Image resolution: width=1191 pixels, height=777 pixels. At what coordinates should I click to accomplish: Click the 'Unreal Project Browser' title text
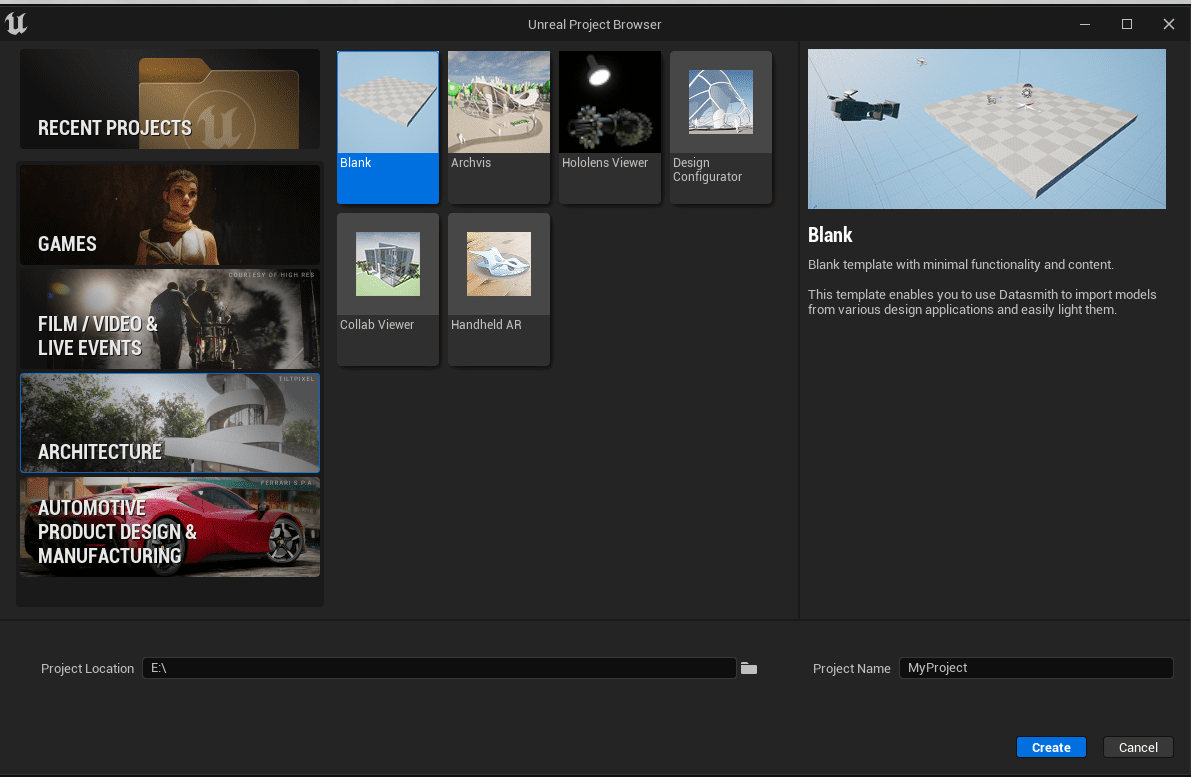pos(595,24)
